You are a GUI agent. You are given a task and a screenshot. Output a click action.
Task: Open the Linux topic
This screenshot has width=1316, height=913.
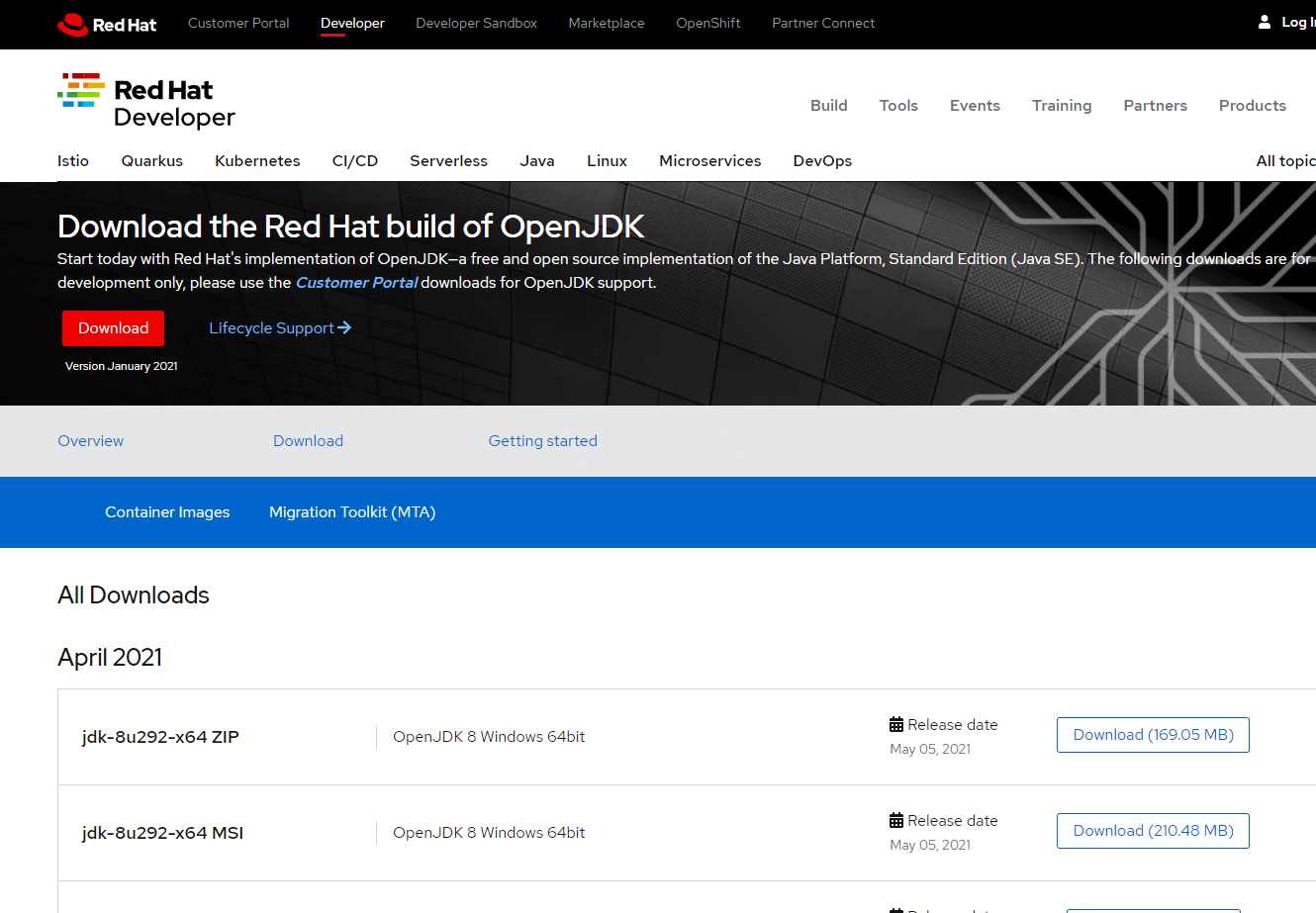(x=607, y=161)
